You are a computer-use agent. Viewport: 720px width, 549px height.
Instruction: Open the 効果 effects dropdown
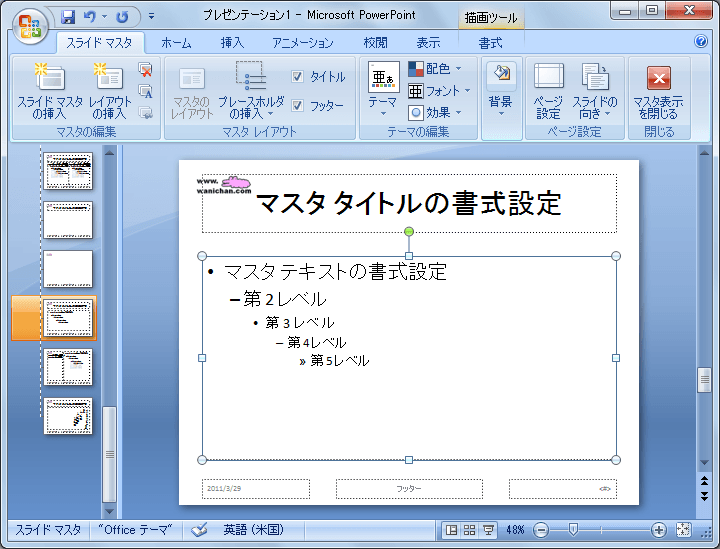[434, 112]
